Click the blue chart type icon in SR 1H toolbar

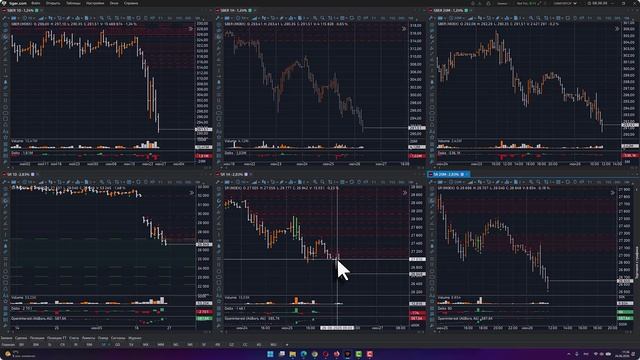(x=227, y=182)
